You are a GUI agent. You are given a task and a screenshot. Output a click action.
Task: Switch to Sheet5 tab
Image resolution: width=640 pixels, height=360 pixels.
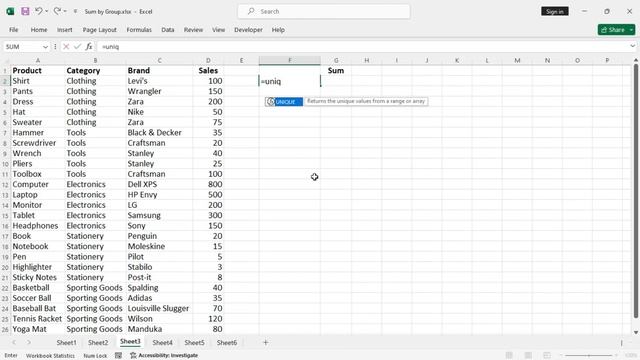(x=194, y=342)
